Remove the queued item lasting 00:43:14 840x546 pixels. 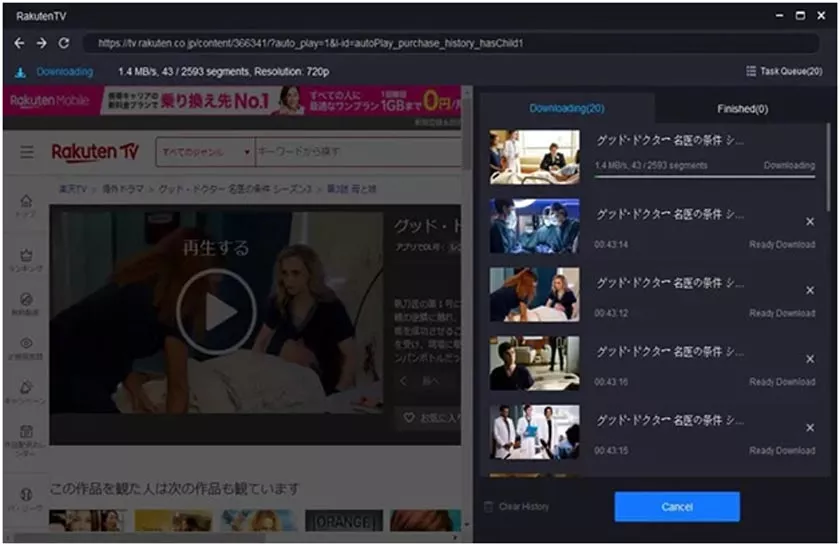click(x=810, y=221)
